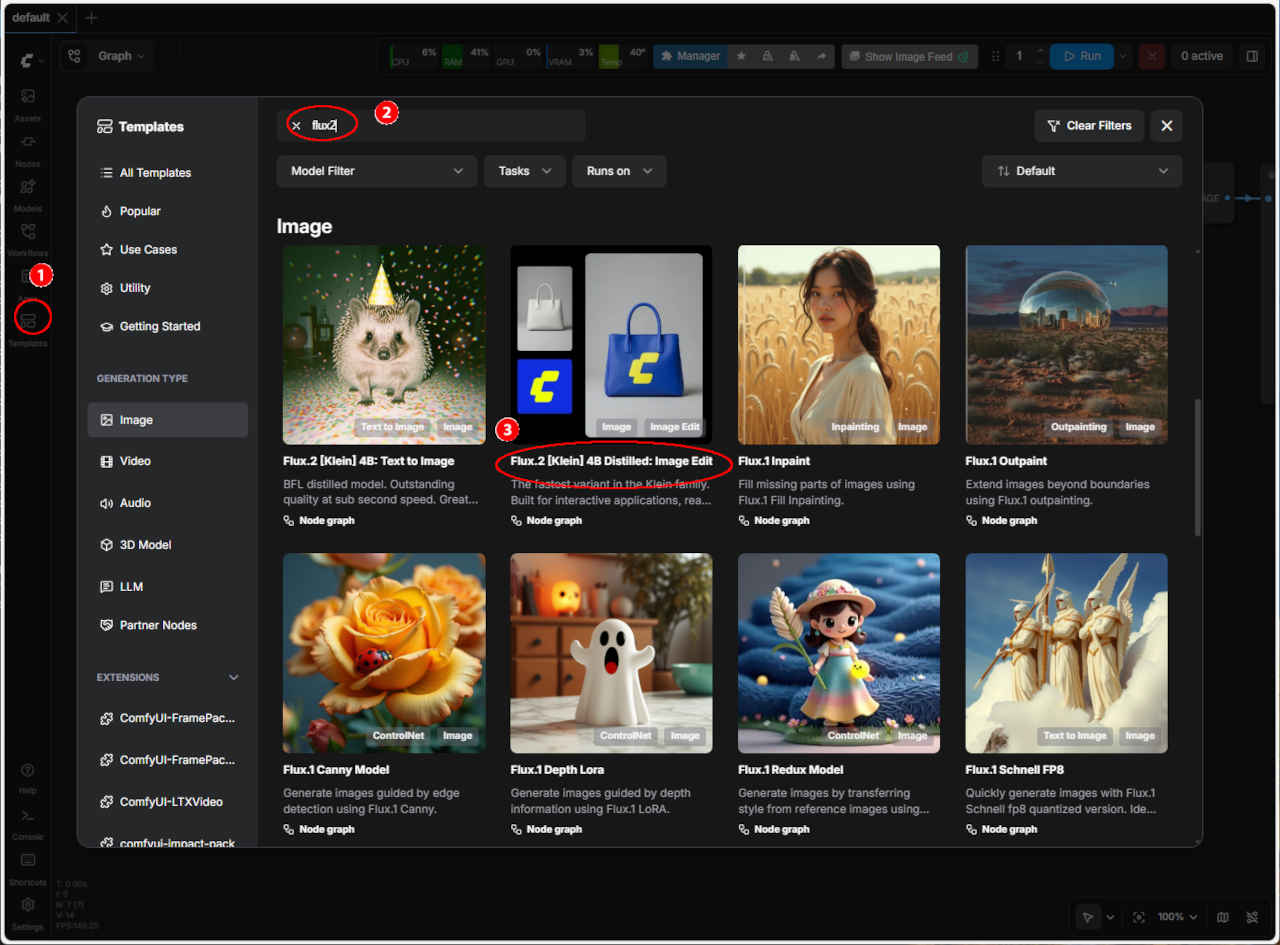1280x945 pixels.
Task: Close the Templates dialog
Action: [1166, 126]
